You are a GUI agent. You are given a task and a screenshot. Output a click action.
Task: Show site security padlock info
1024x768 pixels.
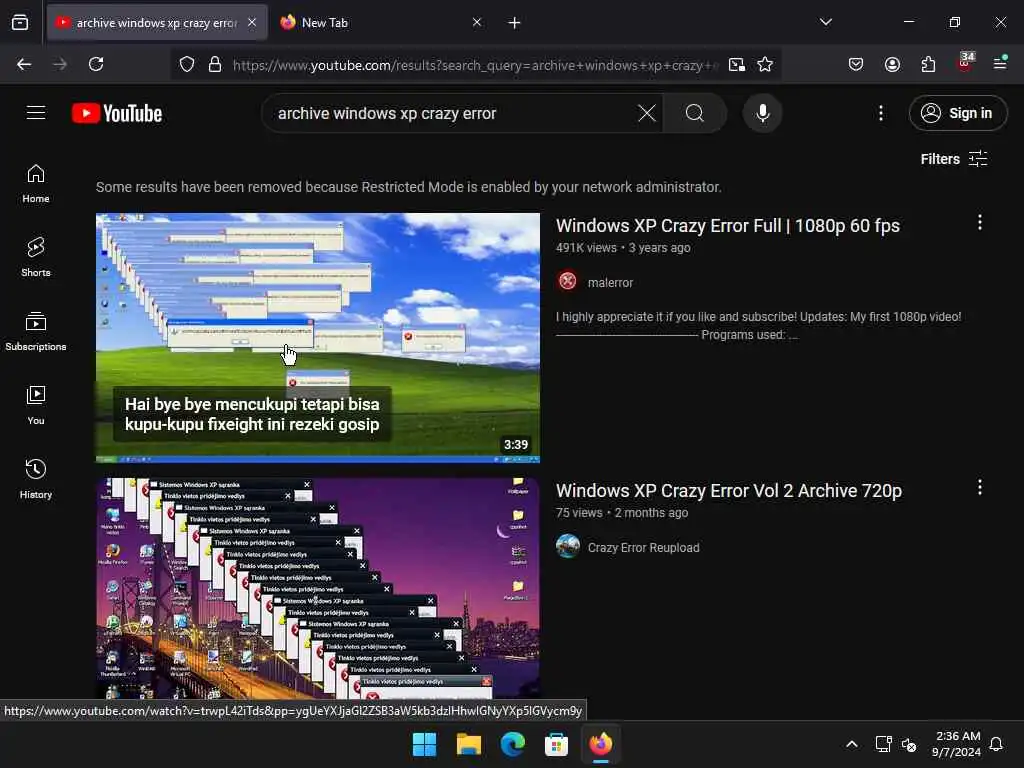click(215, 65)
